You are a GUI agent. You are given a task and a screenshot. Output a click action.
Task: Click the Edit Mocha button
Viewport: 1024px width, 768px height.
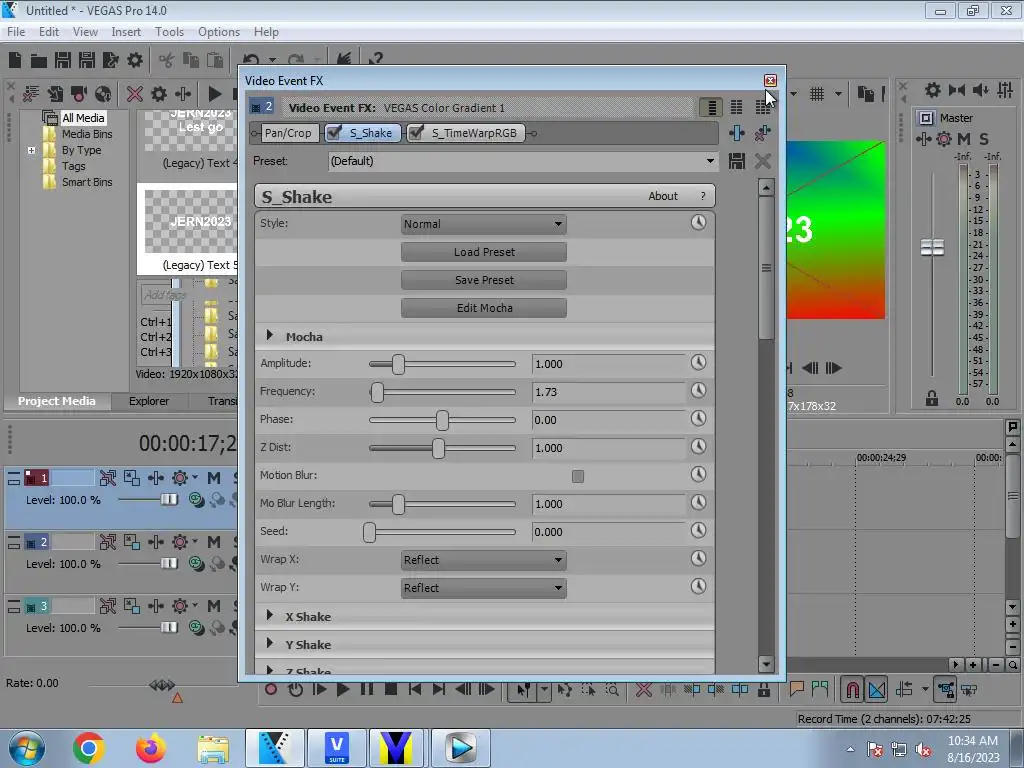[x=484, y=308]
